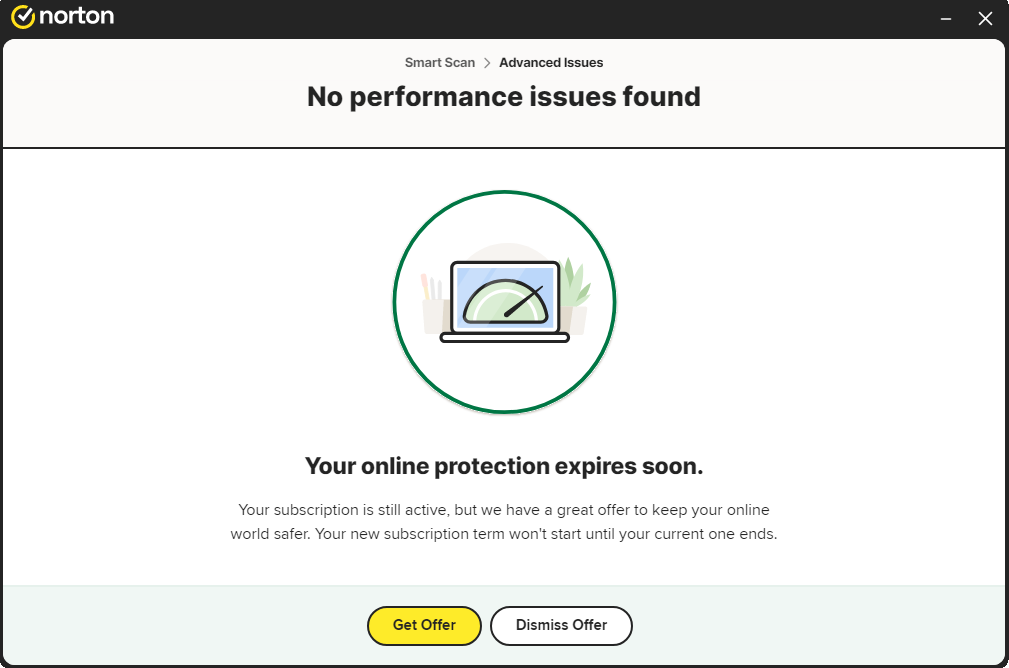Click the pencil cup illustration
1009x668 pixels.
(x=432, y=302)
